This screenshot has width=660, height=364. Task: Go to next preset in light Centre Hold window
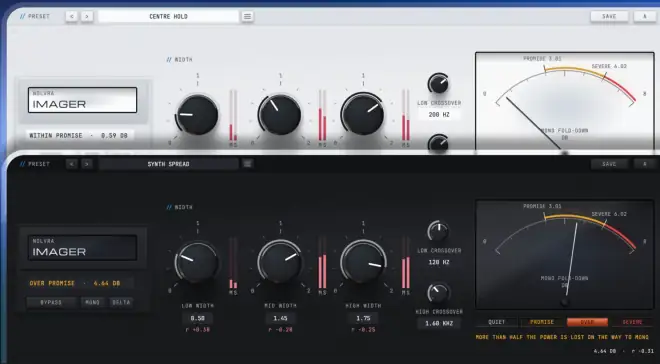click(87, 16)
